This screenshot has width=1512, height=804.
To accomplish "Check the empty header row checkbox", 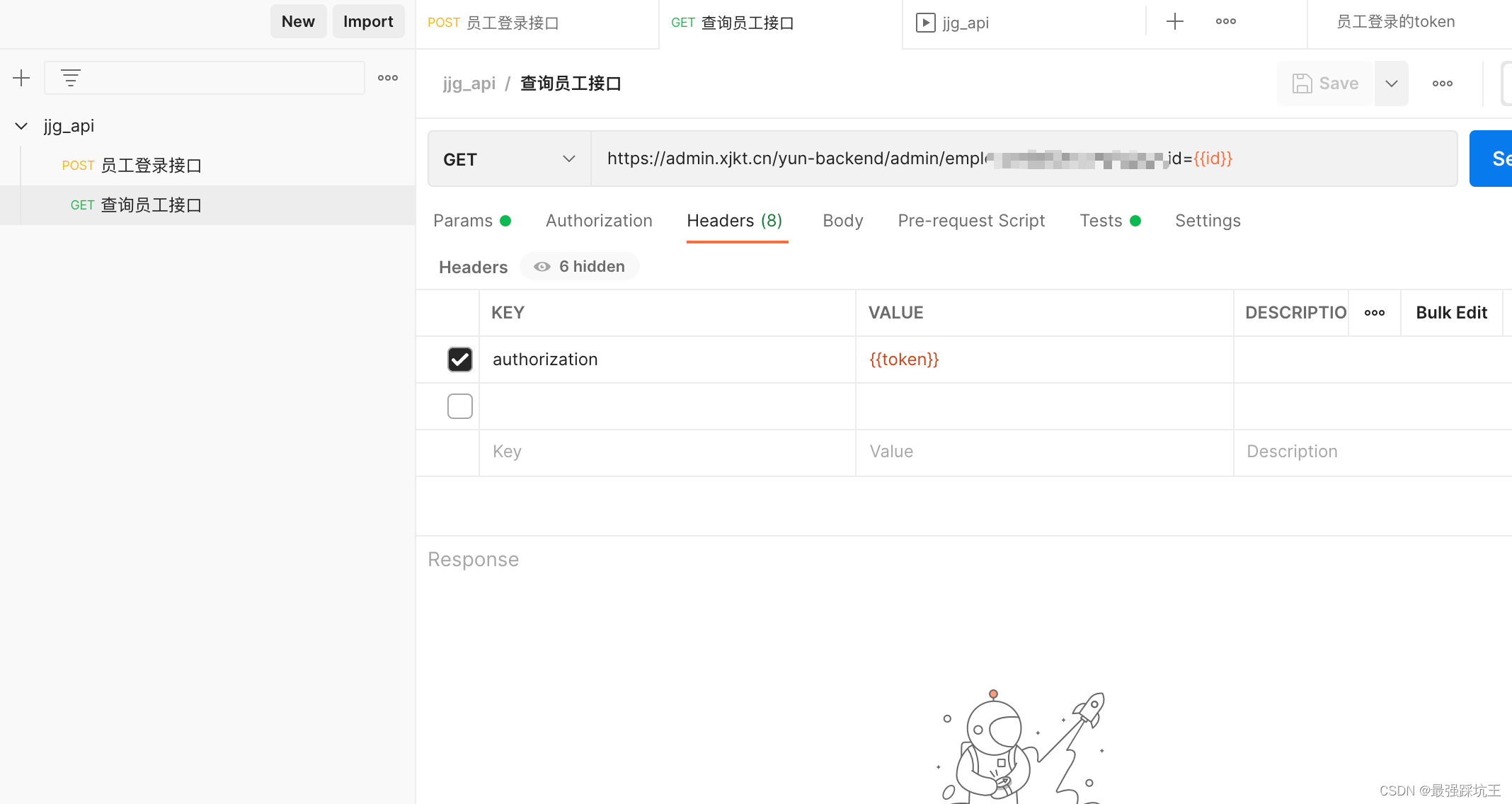I will point(459,406).
